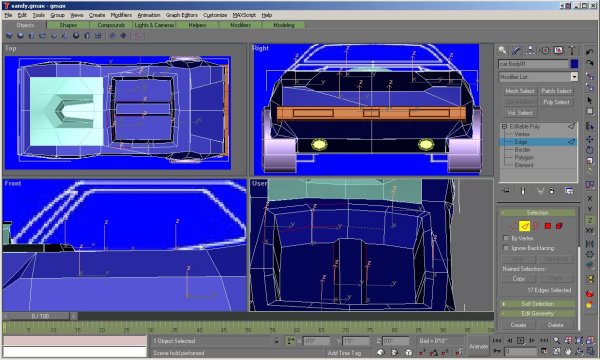This screenshot has height=360, width=600.
Task: Enable the By Vertex checkbox
Action: (x=506, y=238)
